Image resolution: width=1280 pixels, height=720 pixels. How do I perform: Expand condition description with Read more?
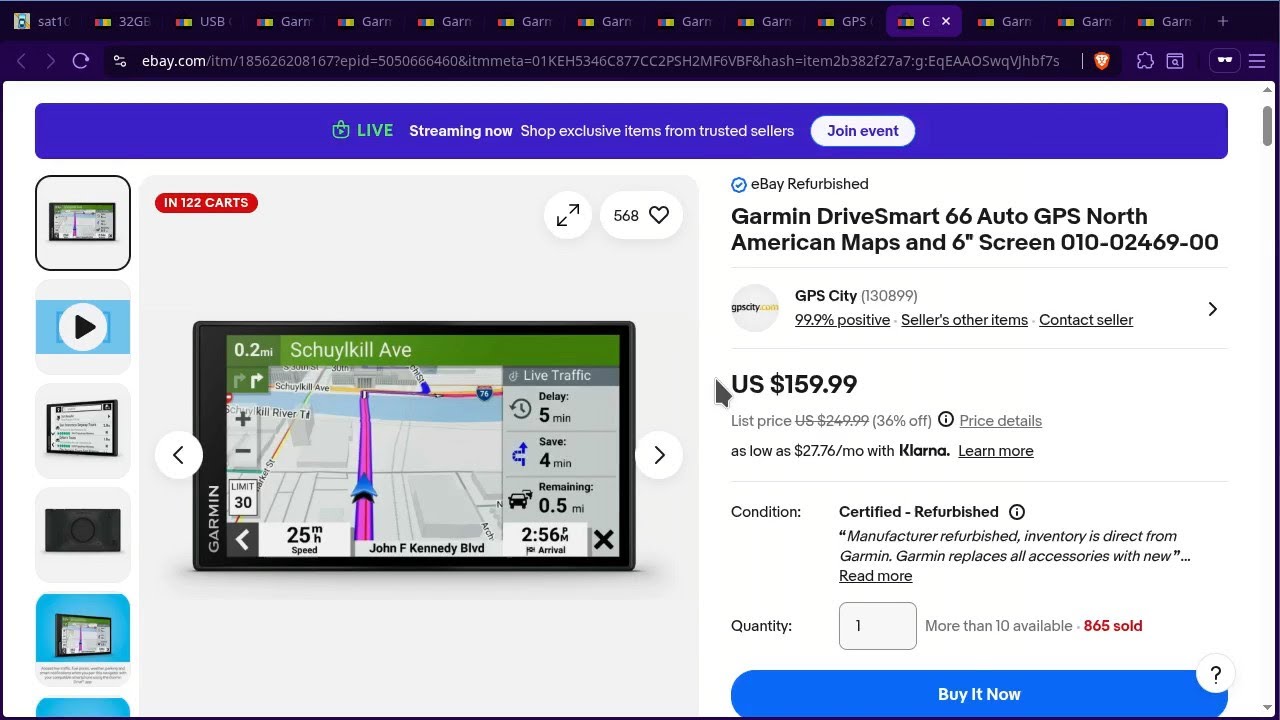pos(875,576)
